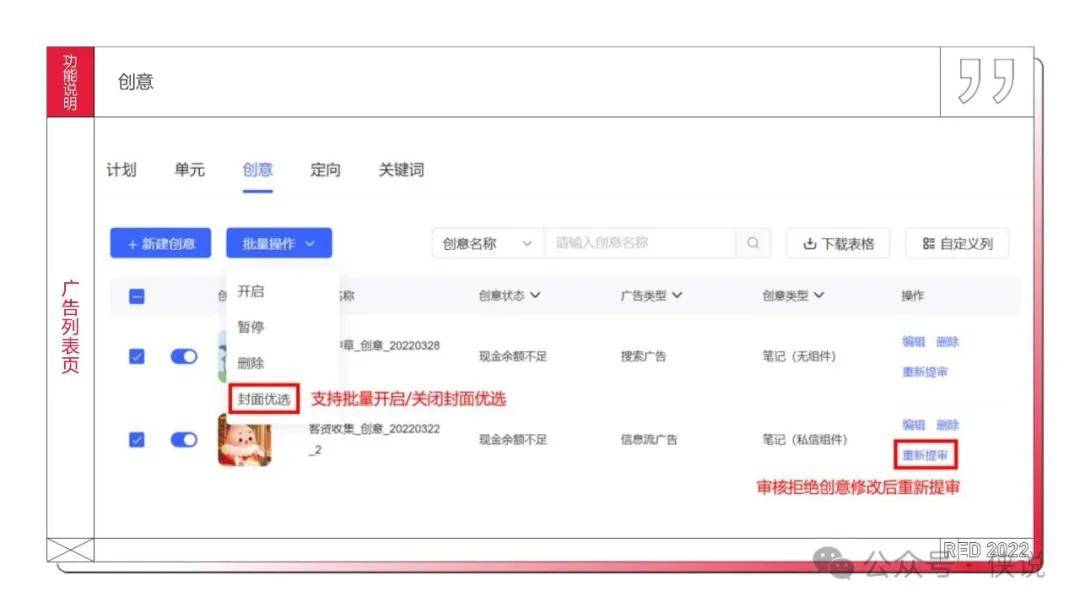The height and width of the screenshot is (608, 1080).
Task: Click the search magnifier icon
Action: (753, 243)
